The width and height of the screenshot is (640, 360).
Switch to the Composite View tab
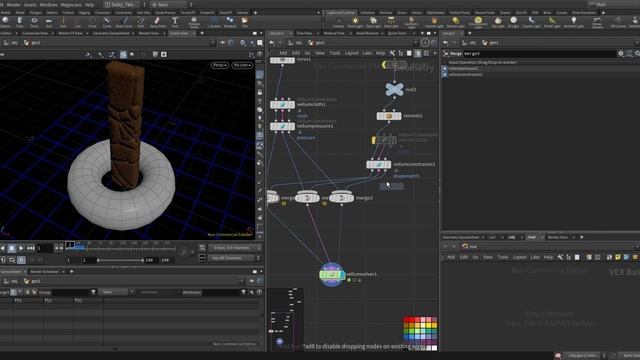tap(35, 33)
